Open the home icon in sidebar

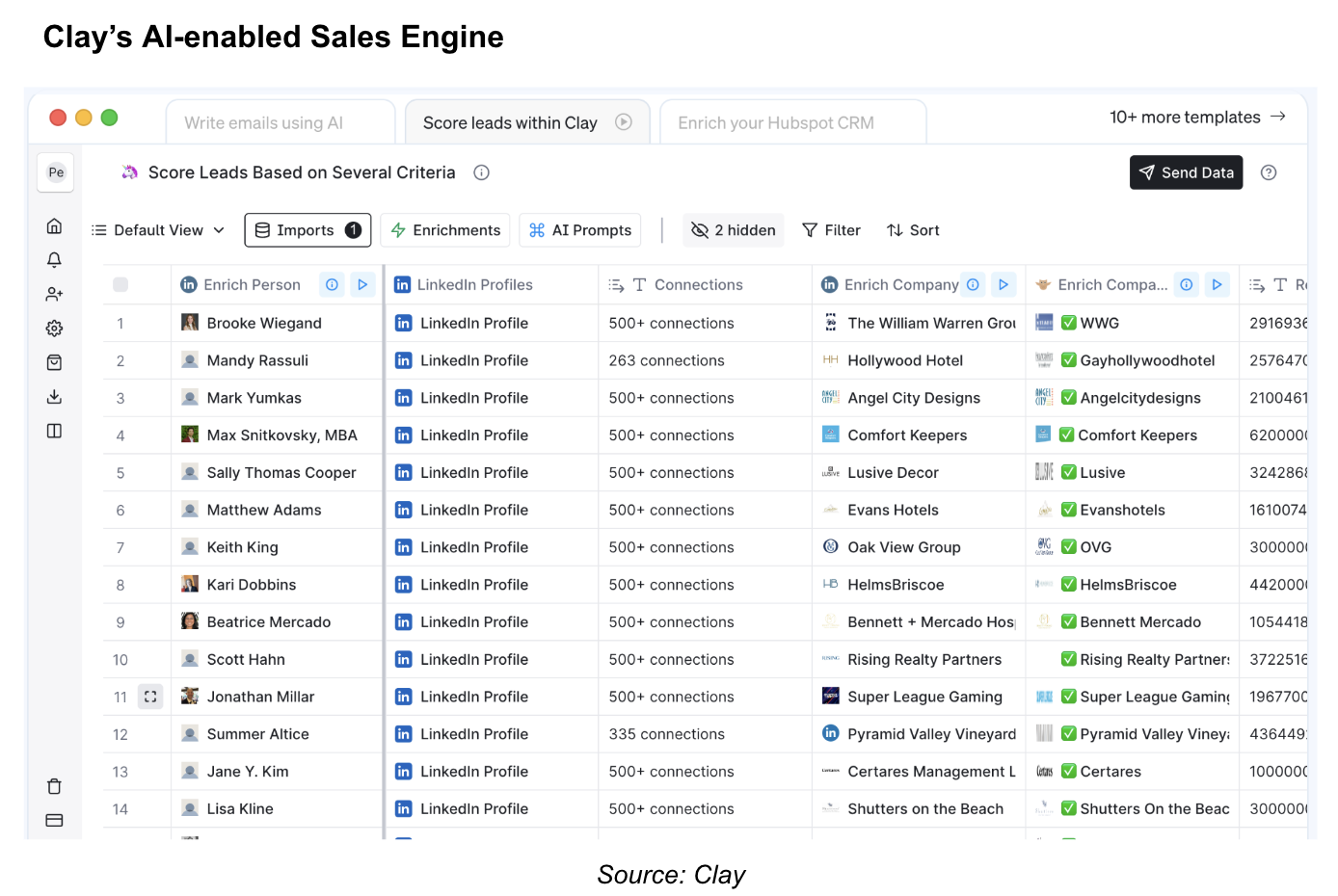tap(55, 225)
